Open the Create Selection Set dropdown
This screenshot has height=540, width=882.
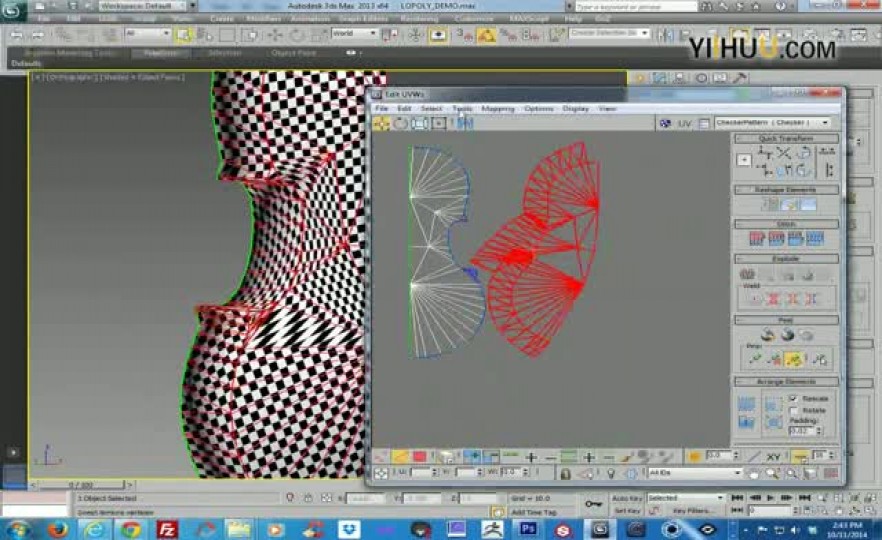point(609,33)
